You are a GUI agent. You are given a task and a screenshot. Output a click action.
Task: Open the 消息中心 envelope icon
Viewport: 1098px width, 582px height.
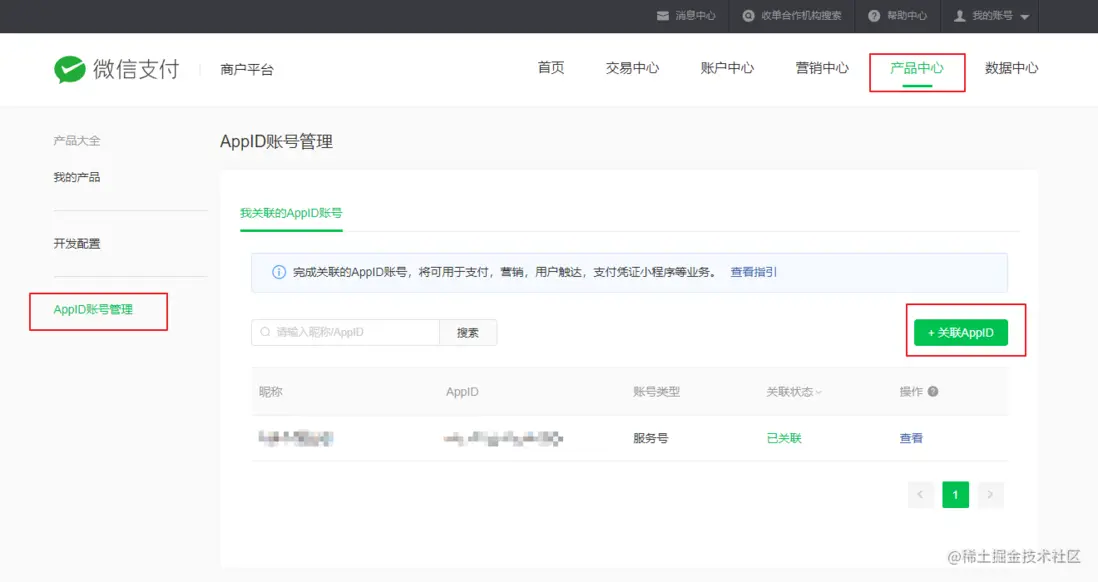click(x=663, y=15)
